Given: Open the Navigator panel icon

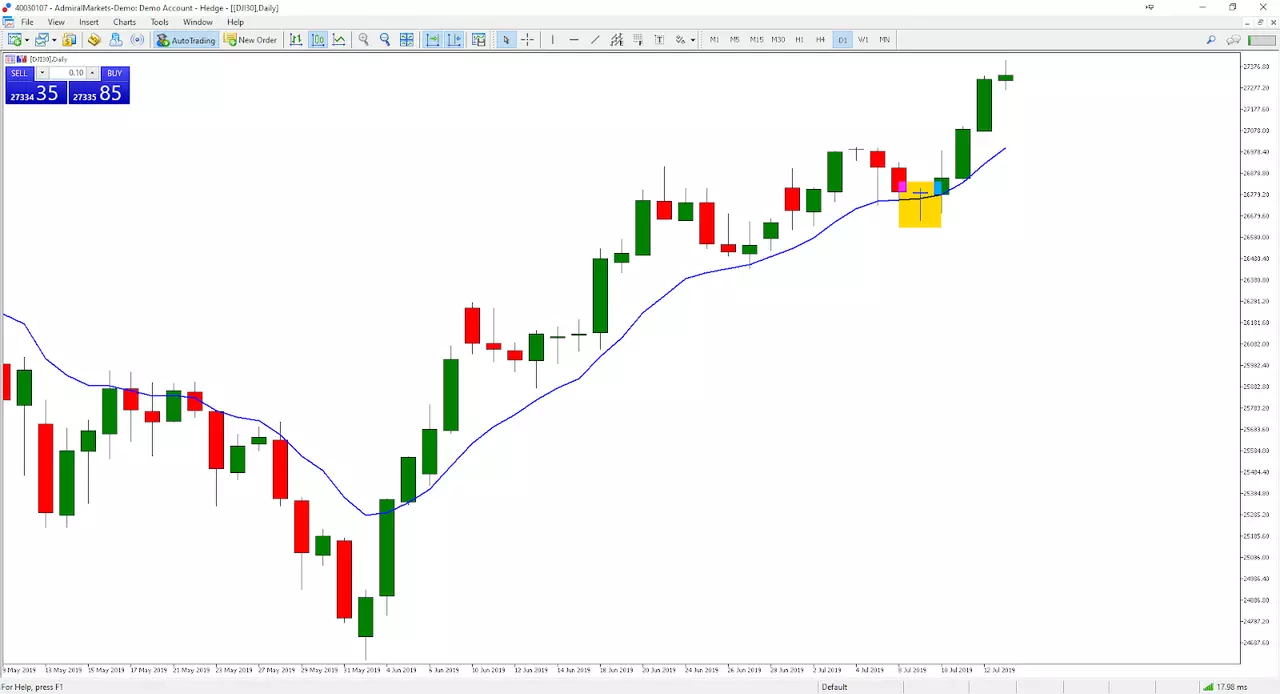Looking at the screenshot, I should point(116,40).
